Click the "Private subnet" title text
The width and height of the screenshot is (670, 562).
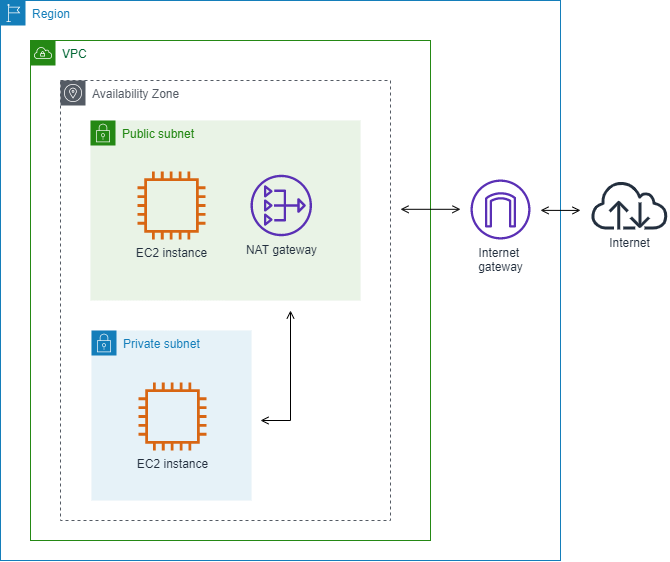click(x=161, y=344)
